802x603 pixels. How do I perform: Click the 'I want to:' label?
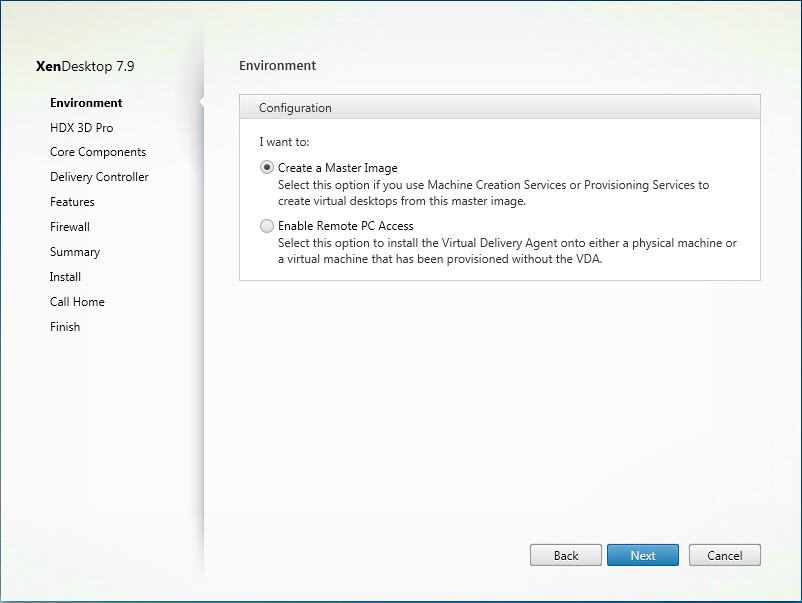pos(284,142)
